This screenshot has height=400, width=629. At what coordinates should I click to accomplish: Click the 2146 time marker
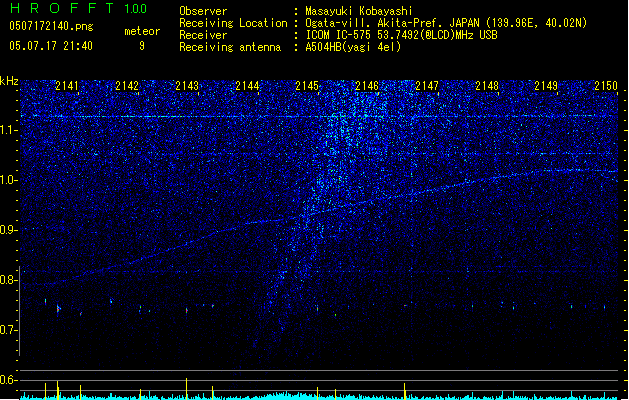point(367,85)
